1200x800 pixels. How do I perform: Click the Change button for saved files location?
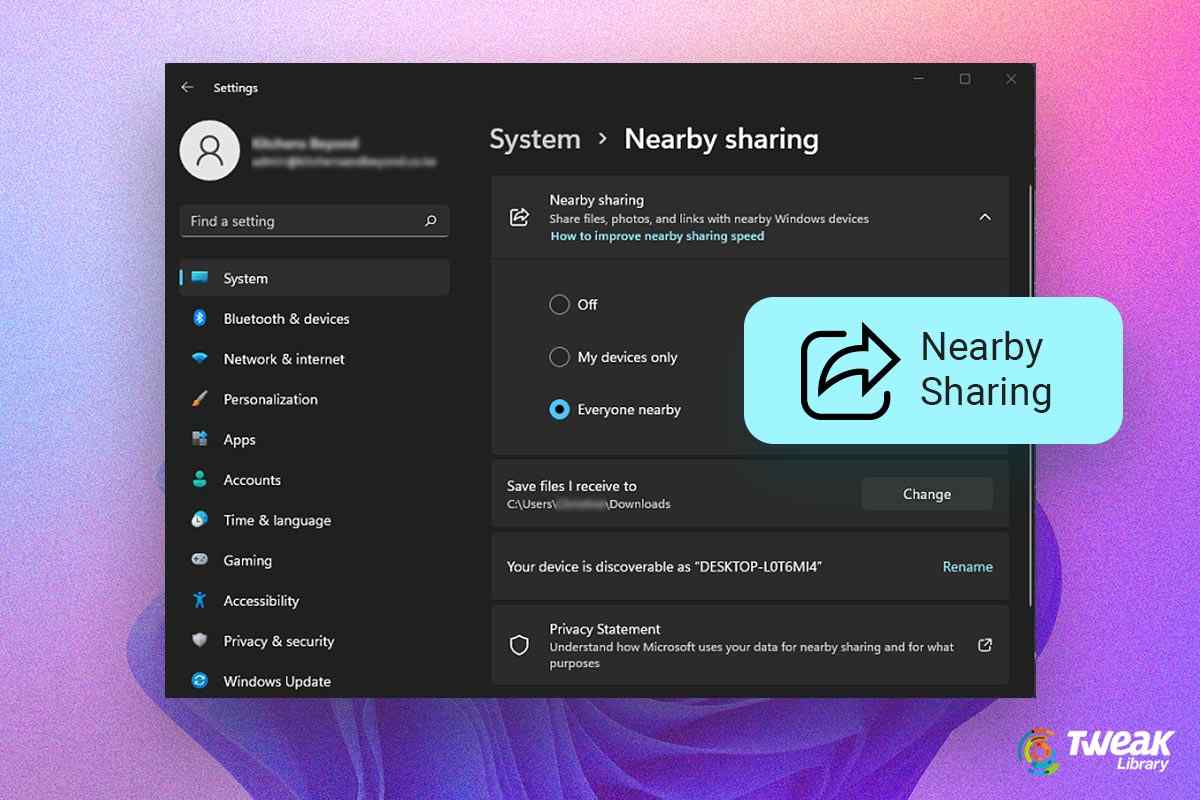point(926,493)
